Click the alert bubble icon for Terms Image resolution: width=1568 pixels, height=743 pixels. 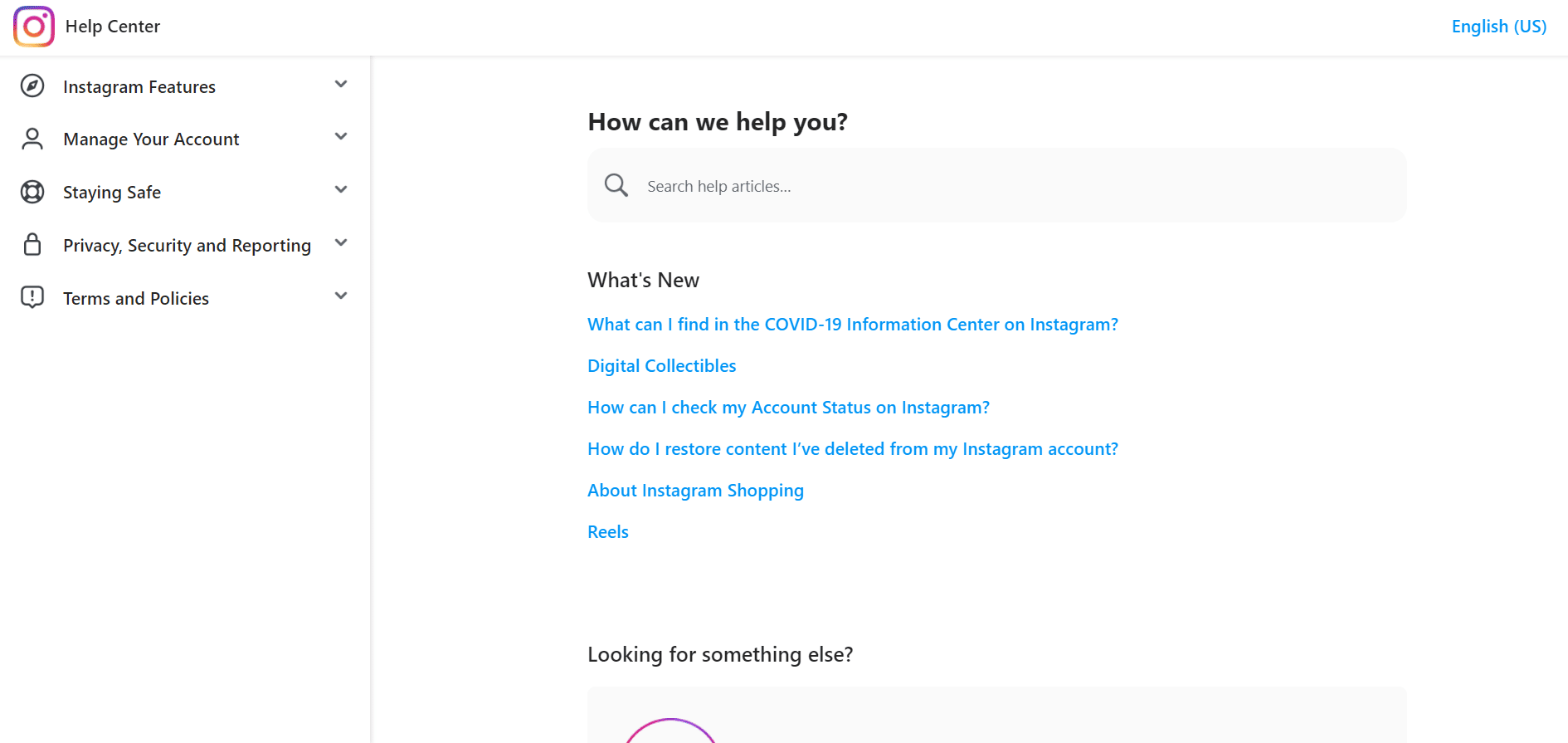coord(32,297)
